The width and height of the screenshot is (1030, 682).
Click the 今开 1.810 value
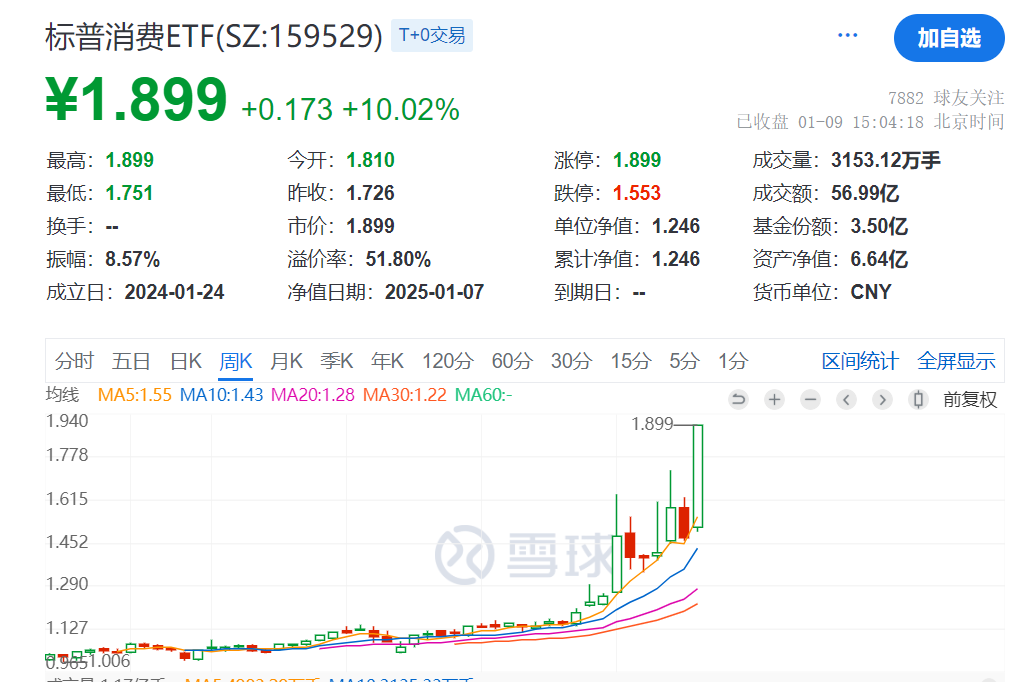pos(370,160)
